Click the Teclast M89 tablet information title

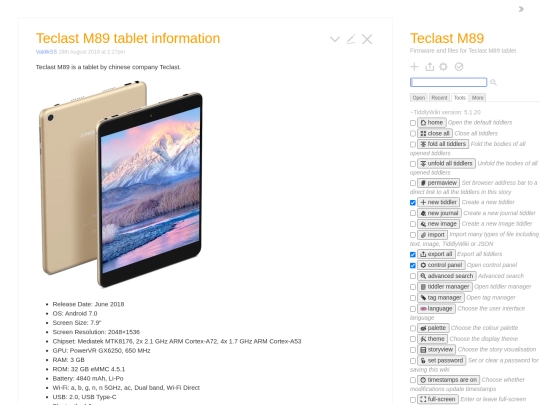tap(128, 38)
